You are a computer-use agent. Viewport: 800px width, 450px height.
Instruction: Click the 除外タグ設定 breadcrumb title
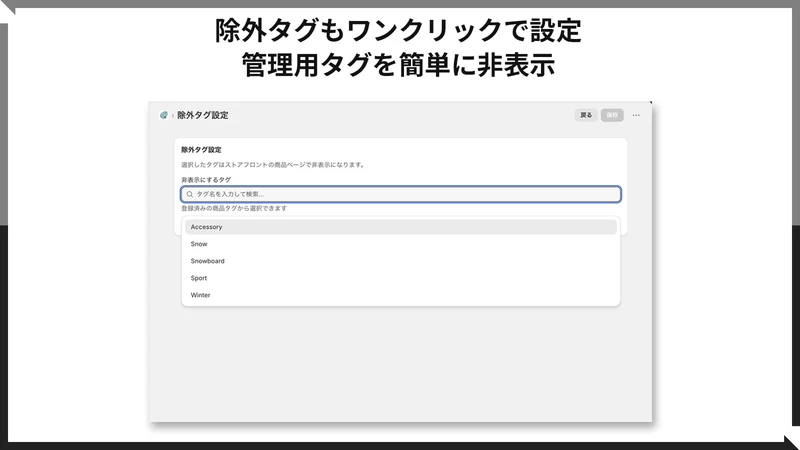pyautogui.click(x=203, y=115)
